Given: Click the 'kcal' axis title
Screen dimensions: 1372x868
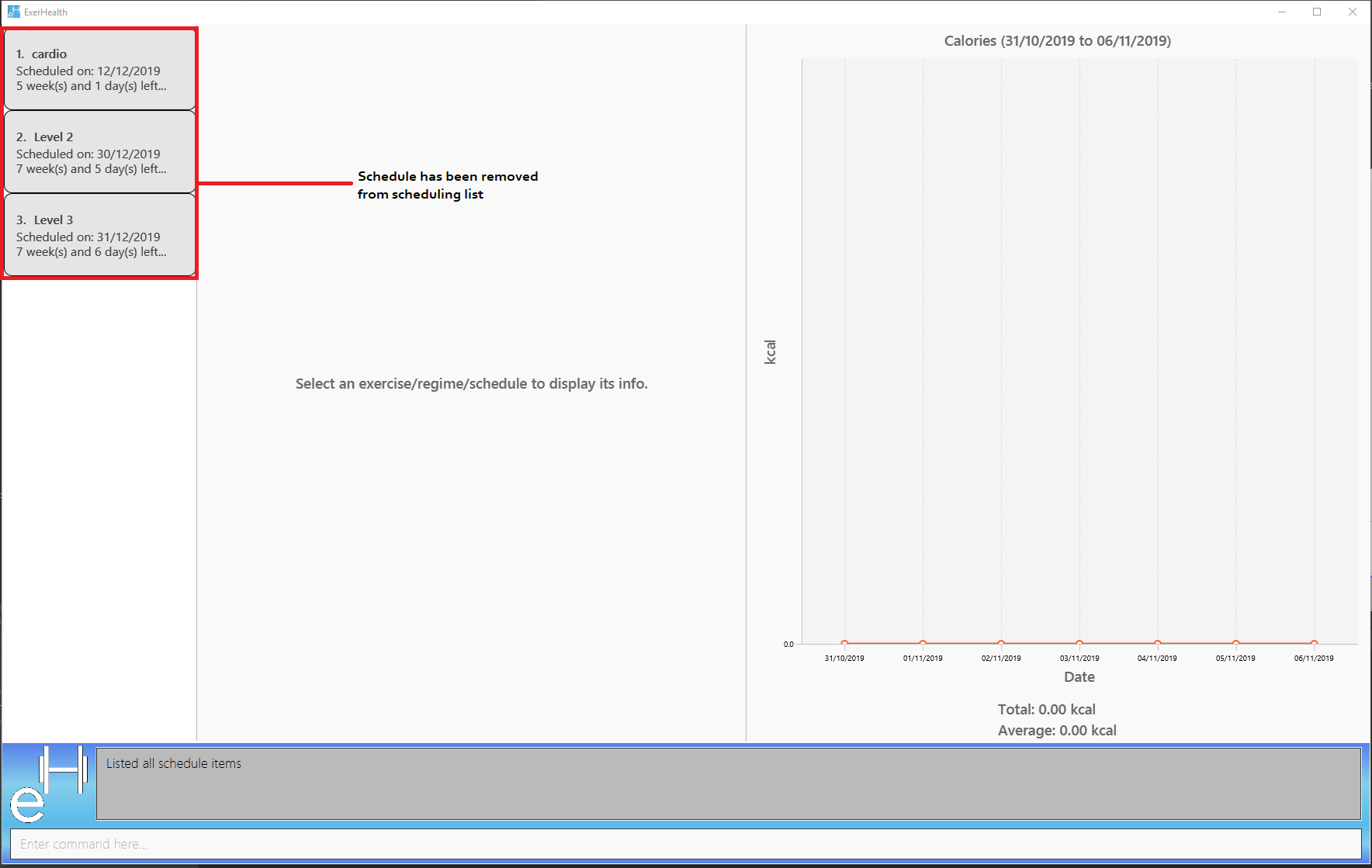Looking at the screenshot, I should pos(770,352).
